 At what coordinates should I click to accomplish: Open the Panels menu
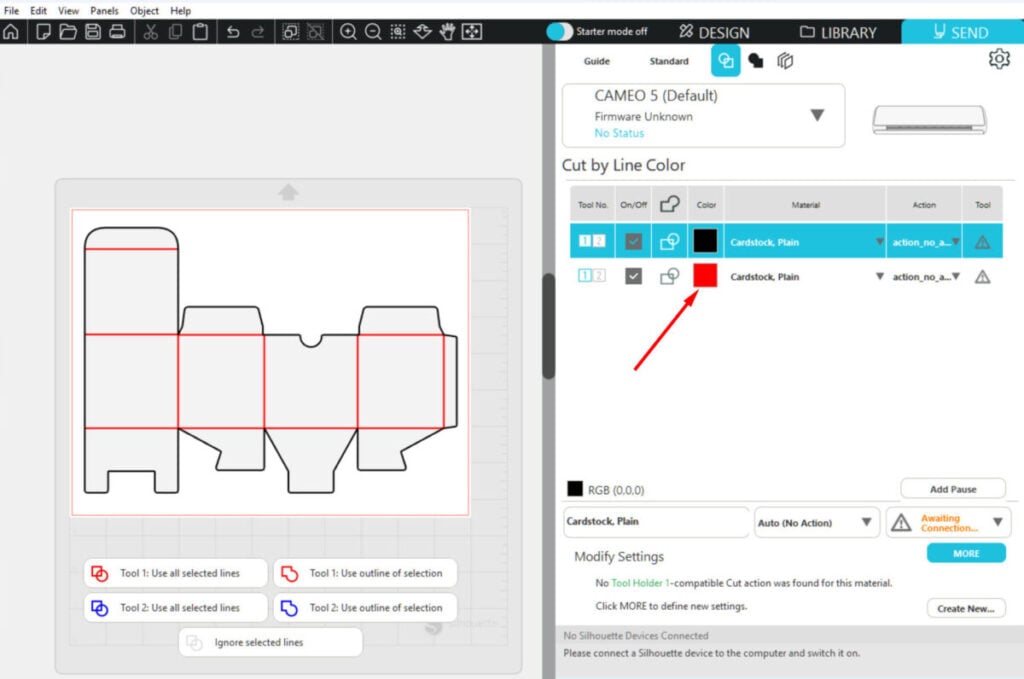point(104,10)
